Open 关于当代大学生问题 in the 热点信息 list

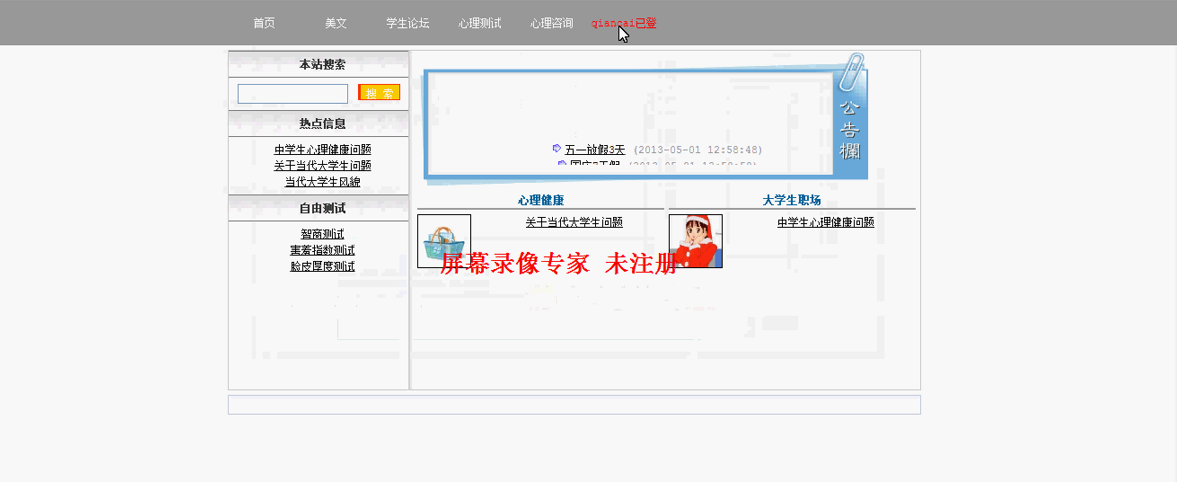323,165
